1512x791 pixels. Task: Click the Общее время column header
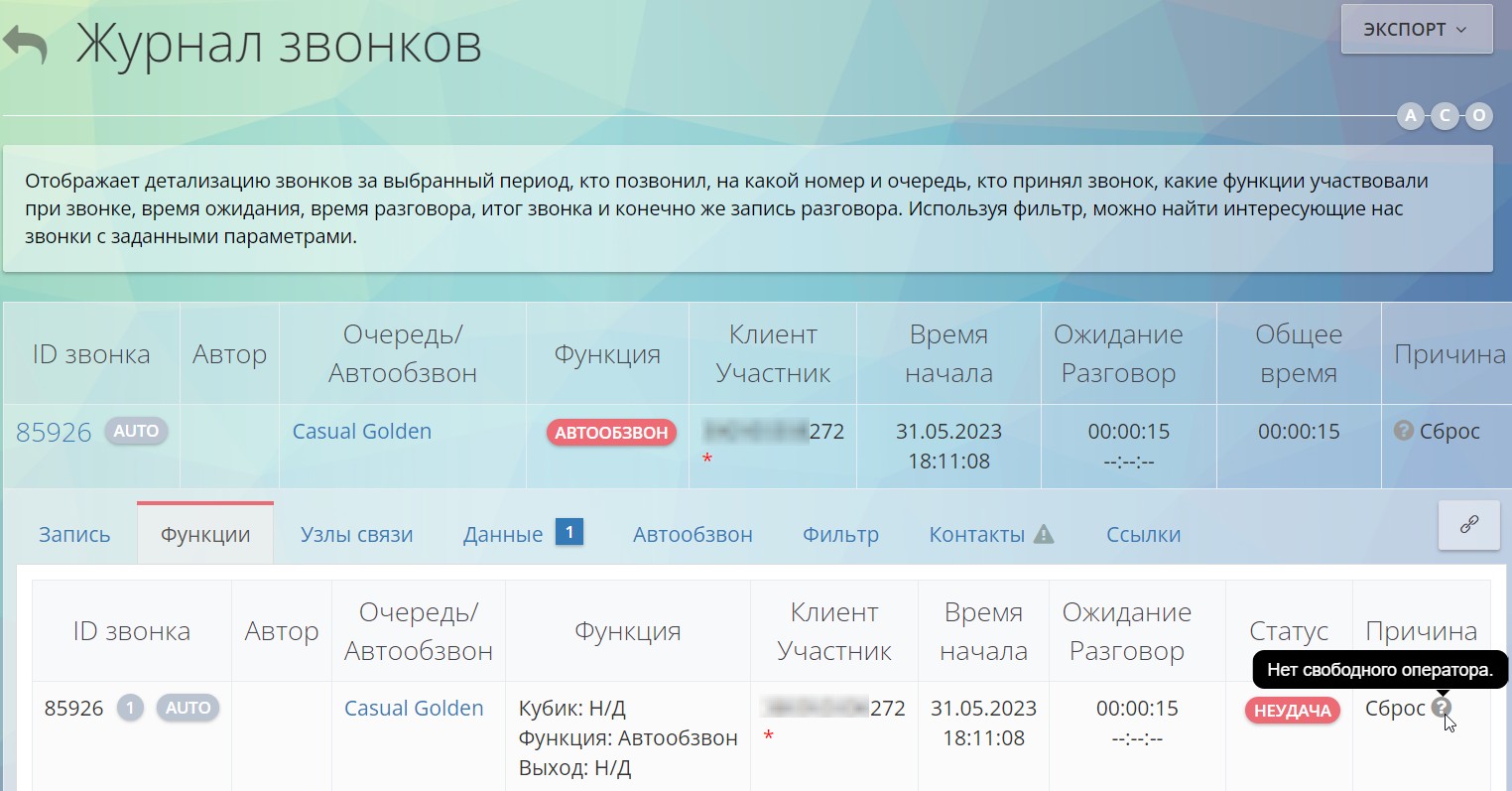1299,354
